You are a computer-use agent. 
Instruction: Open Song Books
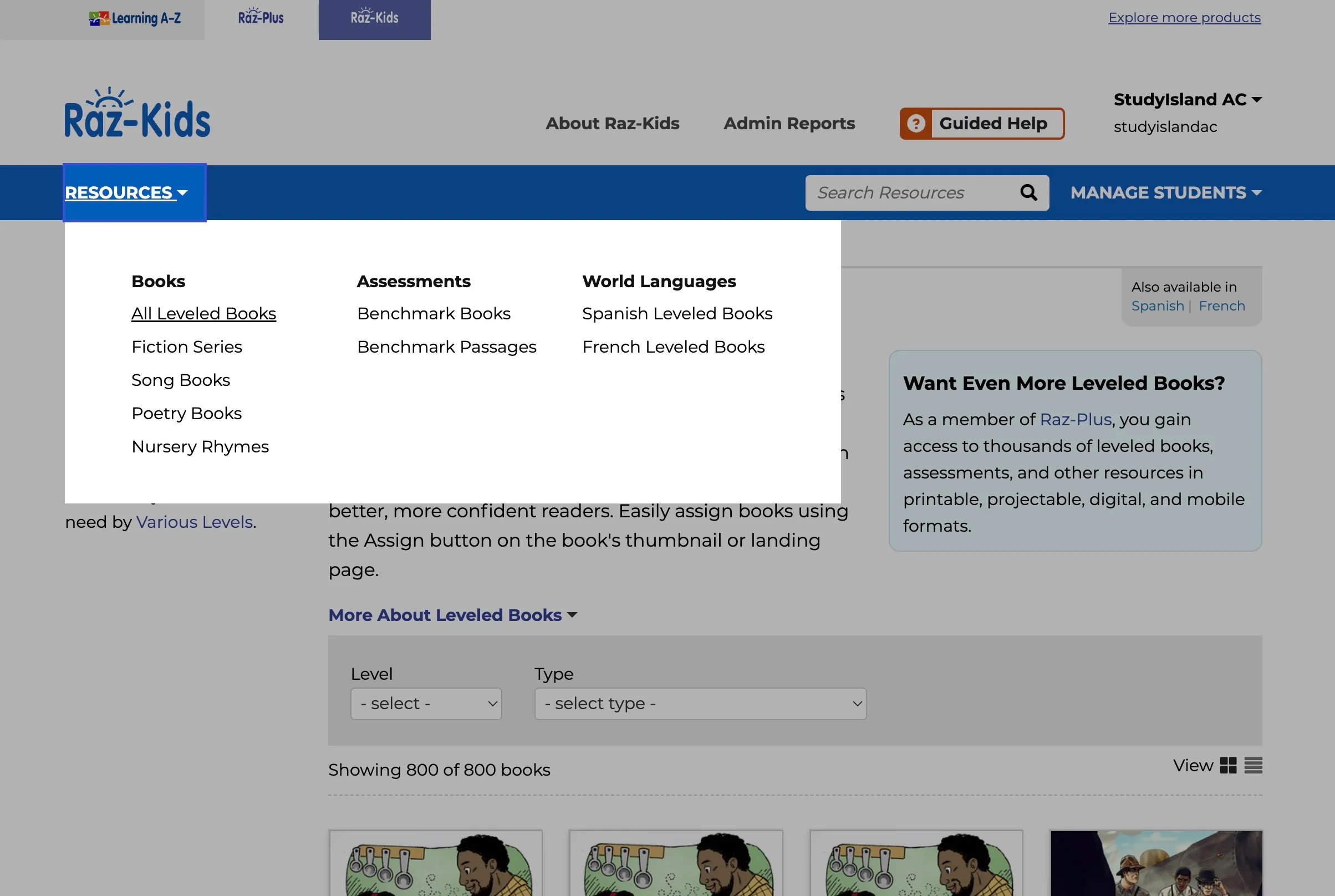coord(181,380)
